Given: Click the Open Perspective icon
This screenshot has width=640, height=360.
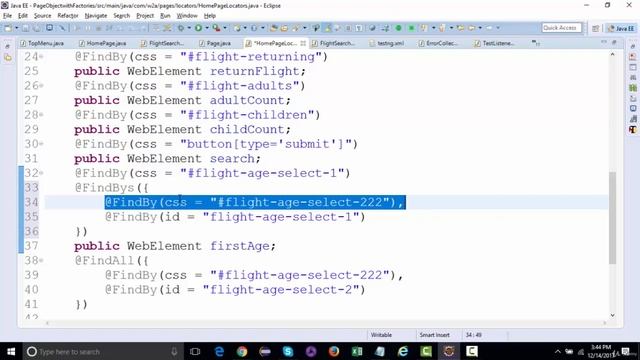Looking at the screenshot, I should [x=596, y=28].
